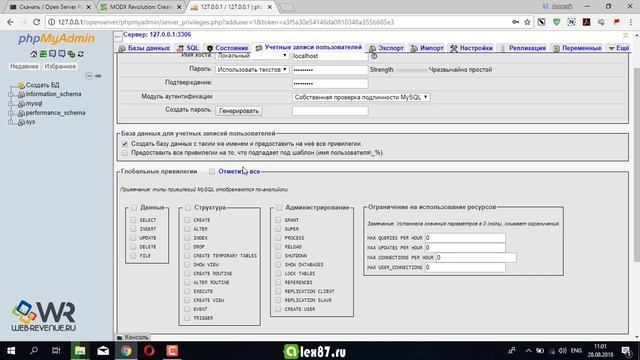
Task: Click the green shield extension icon
Action: pyautogui.click(x=556, y=22)
